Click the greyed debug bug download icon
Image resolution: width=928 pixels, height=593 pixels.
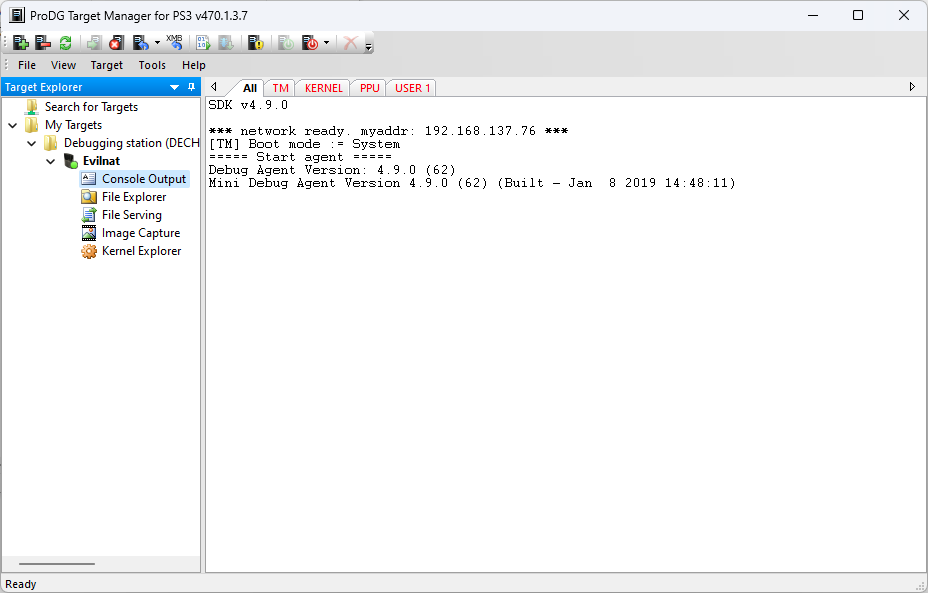tap(226, 43)
